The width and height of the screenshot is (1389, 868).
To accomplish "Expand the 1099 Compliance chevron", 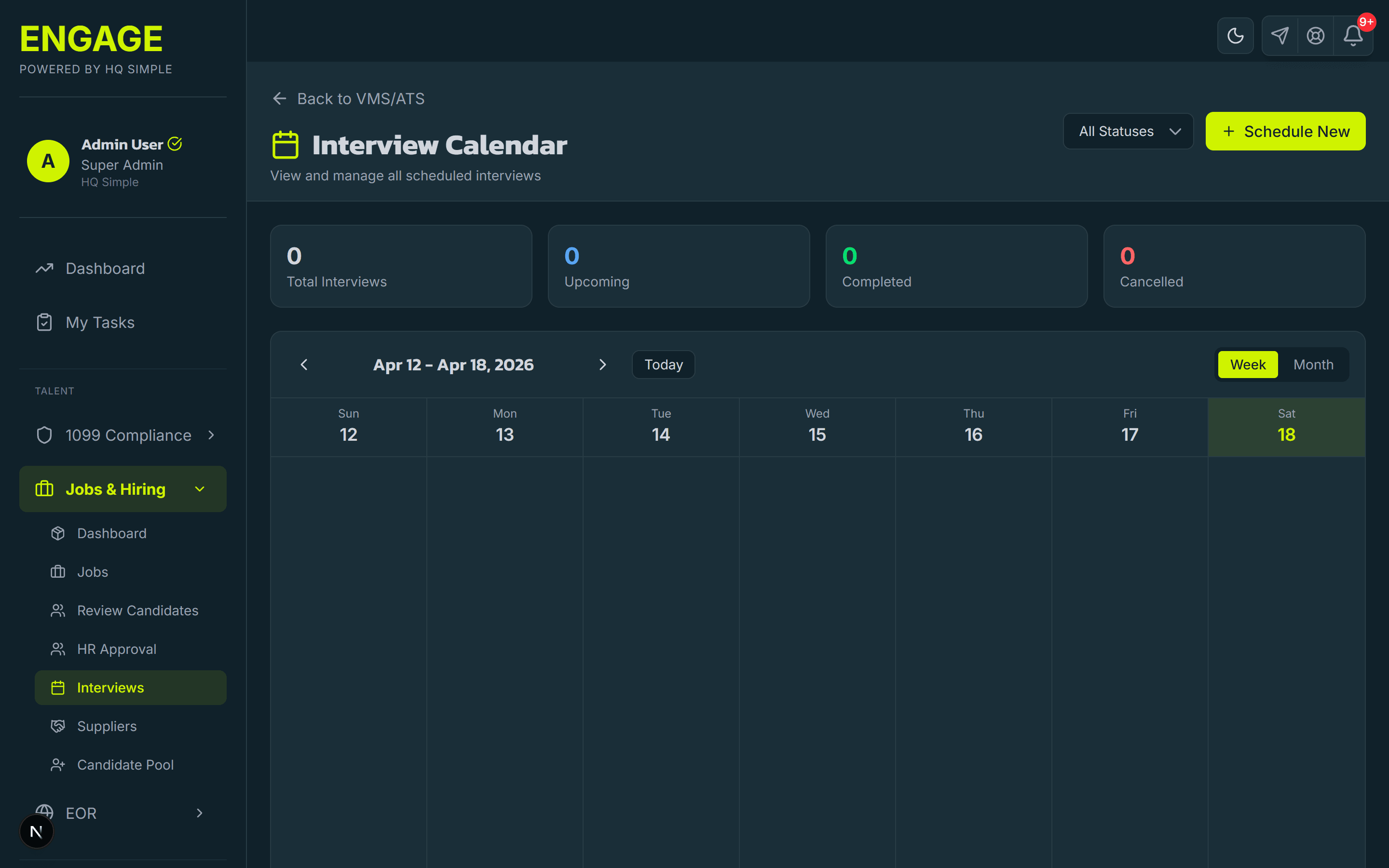I will tap(211, 435).
